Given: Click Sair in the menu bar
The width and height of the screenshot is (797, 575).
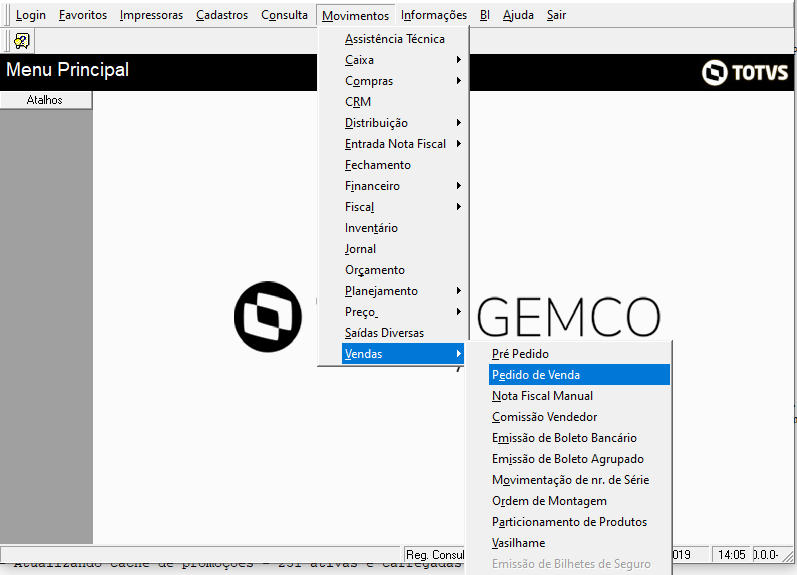Looking at the screenshot, I should [557, 15].
